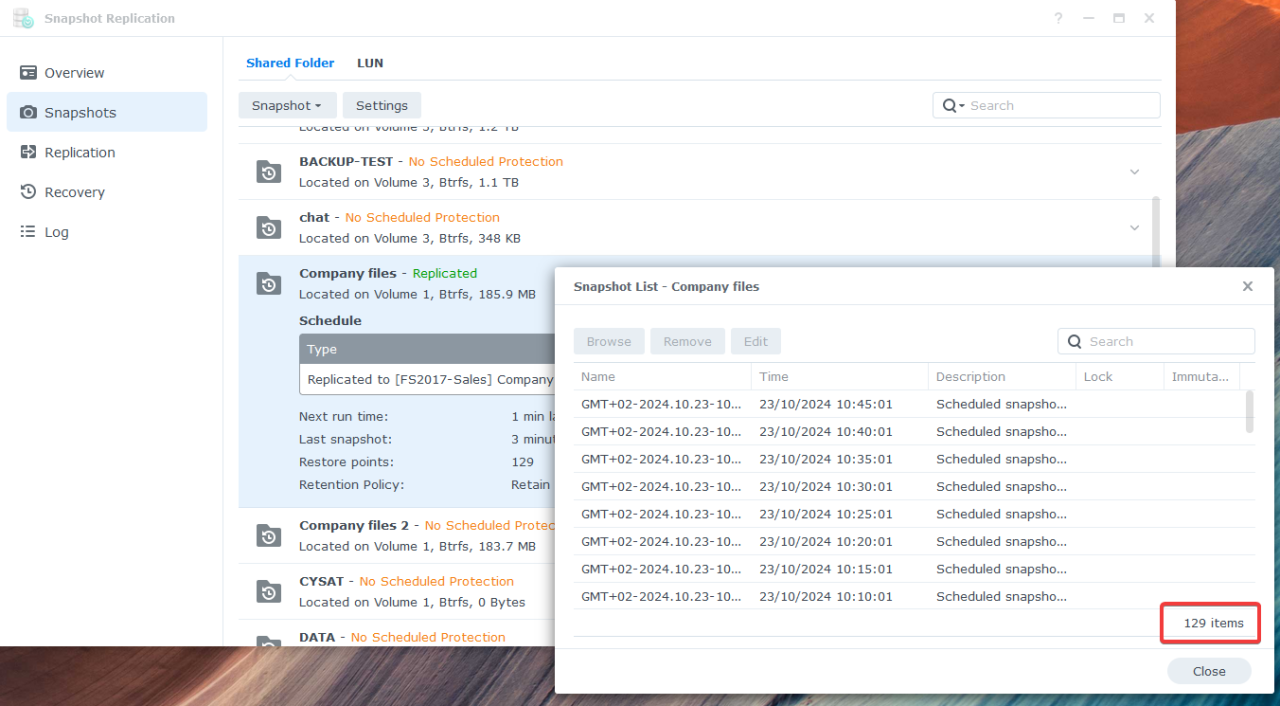Viewport: 1280px width, 706px height.
Task: Open the Snapshot dropdown menu
Action: click(287, 105)
